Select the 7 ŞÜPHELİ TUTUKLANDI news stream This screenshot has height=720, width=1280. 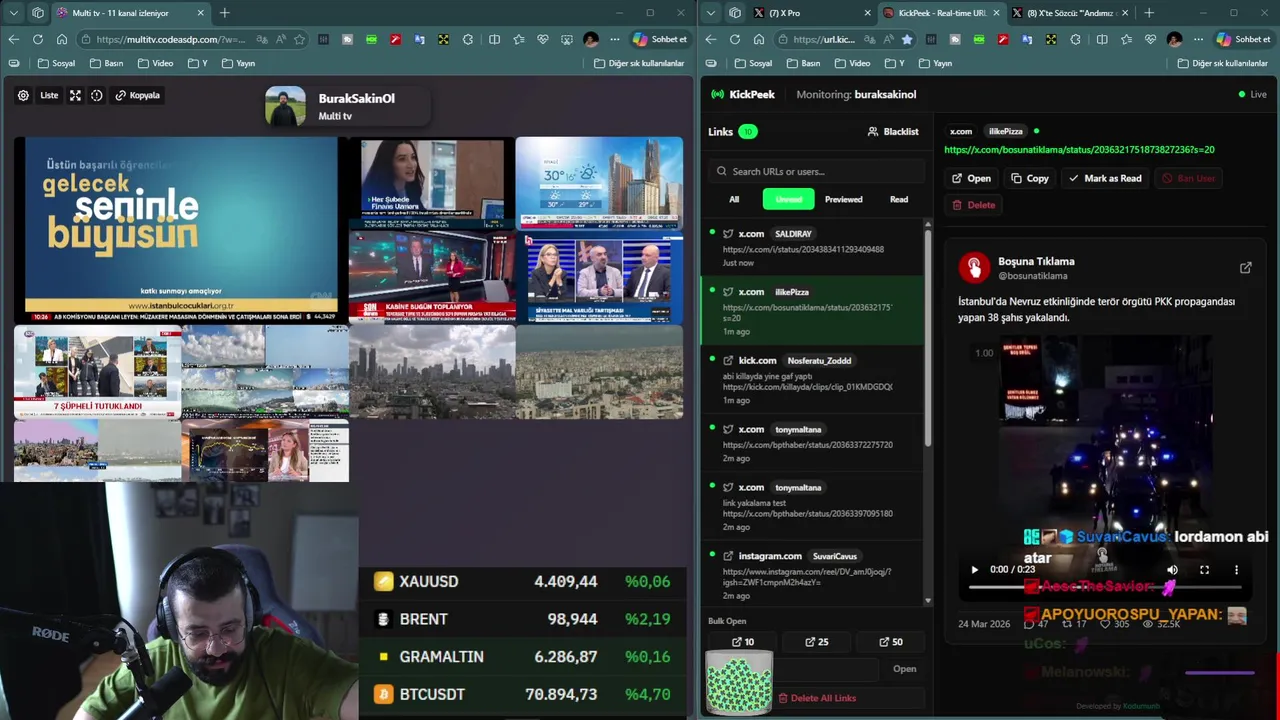[x=97, y=372]
